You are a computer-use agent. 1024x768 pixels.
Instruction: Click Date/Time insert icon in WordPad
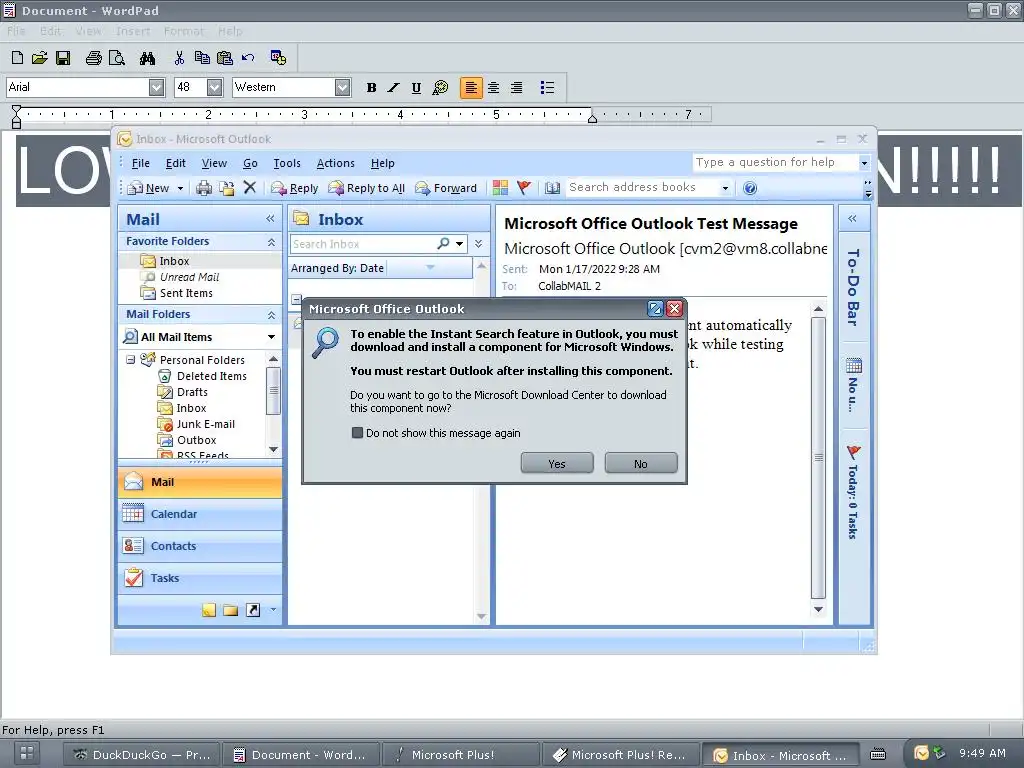tap(278, 58)
